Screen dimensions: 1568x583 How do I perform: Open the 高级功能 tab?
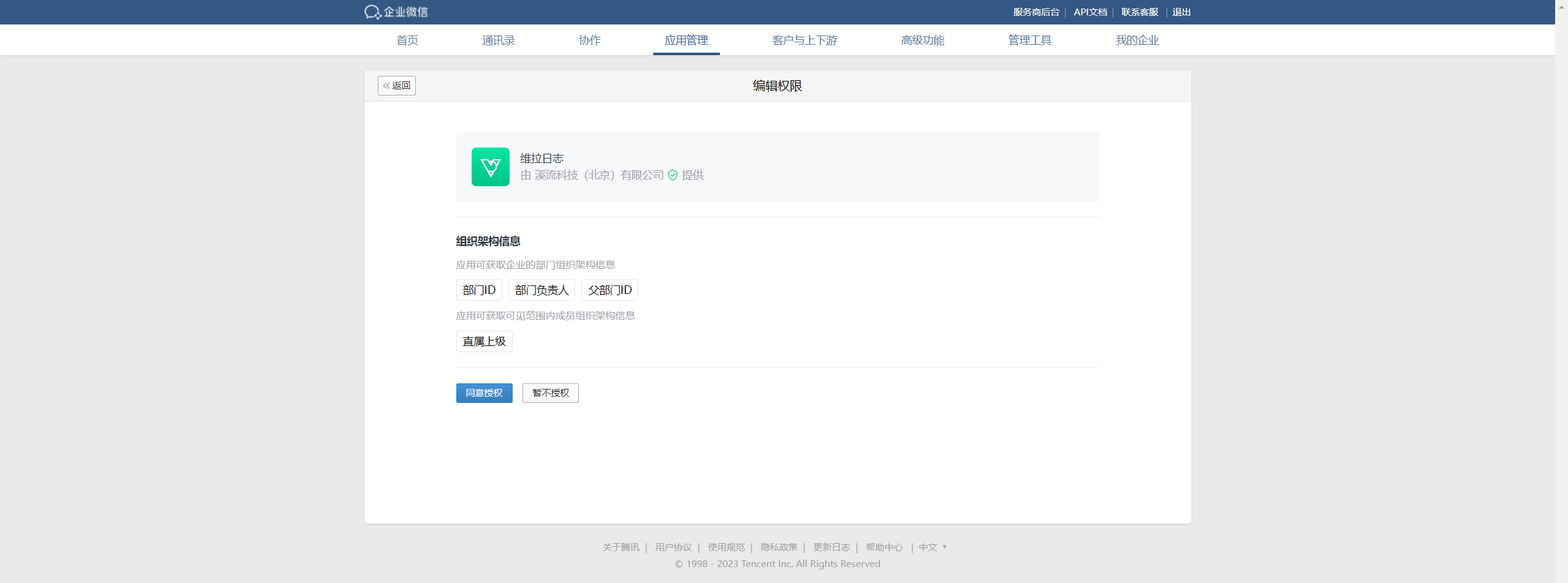pos(922,40)
